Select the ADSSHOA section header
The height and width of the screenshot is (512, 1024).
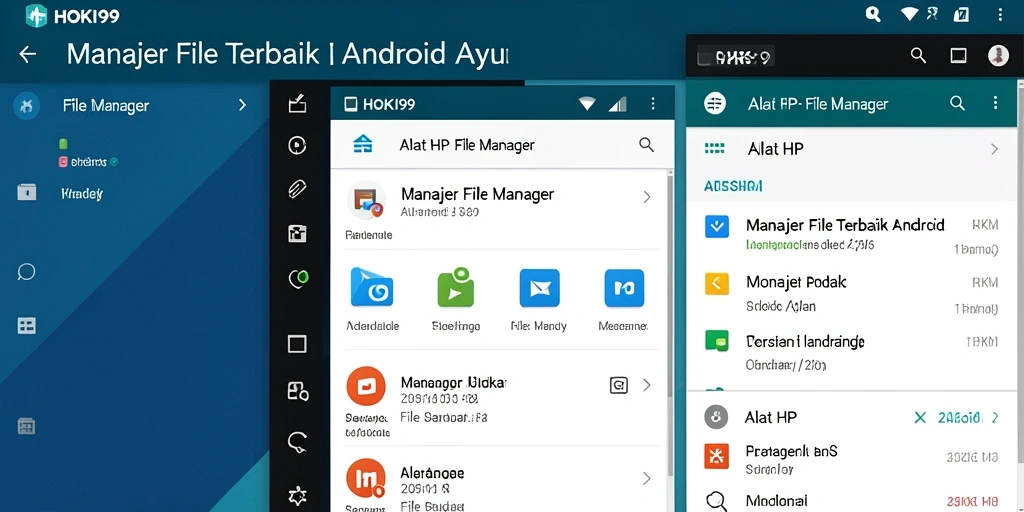(x=733, y=187)
